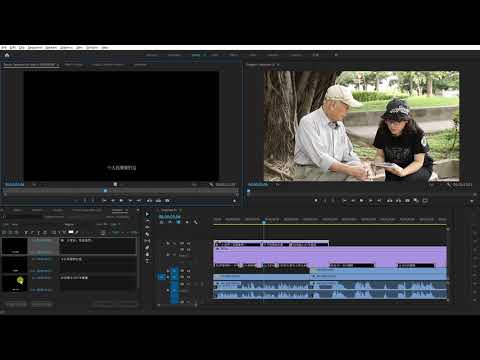This screenshot has width=480, height=360.
Task: Toggle Linked Selection in the timeline header
Action: [178, 222]
